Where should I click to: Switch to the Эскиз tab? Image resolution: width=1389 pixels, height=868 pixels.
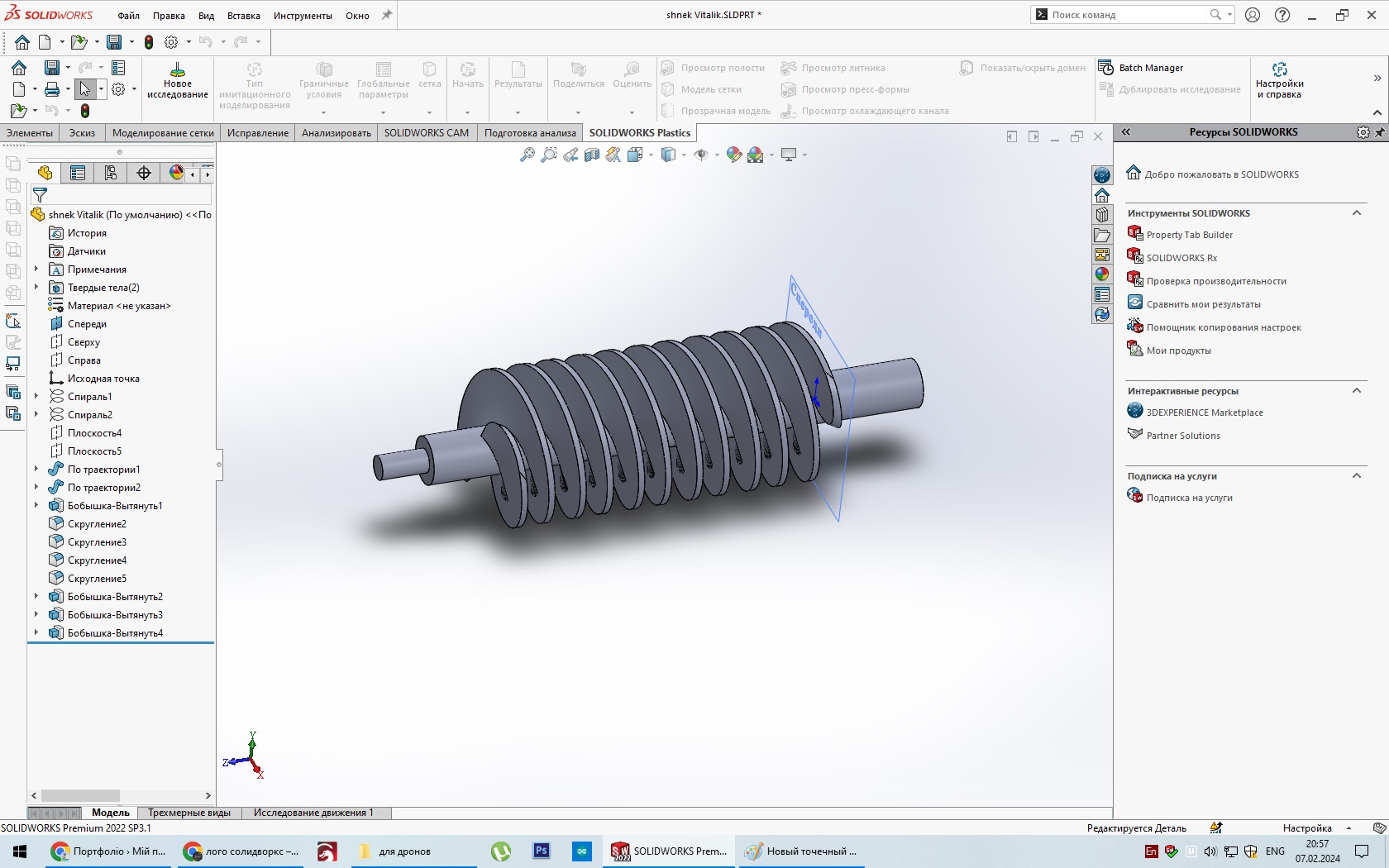82,132
